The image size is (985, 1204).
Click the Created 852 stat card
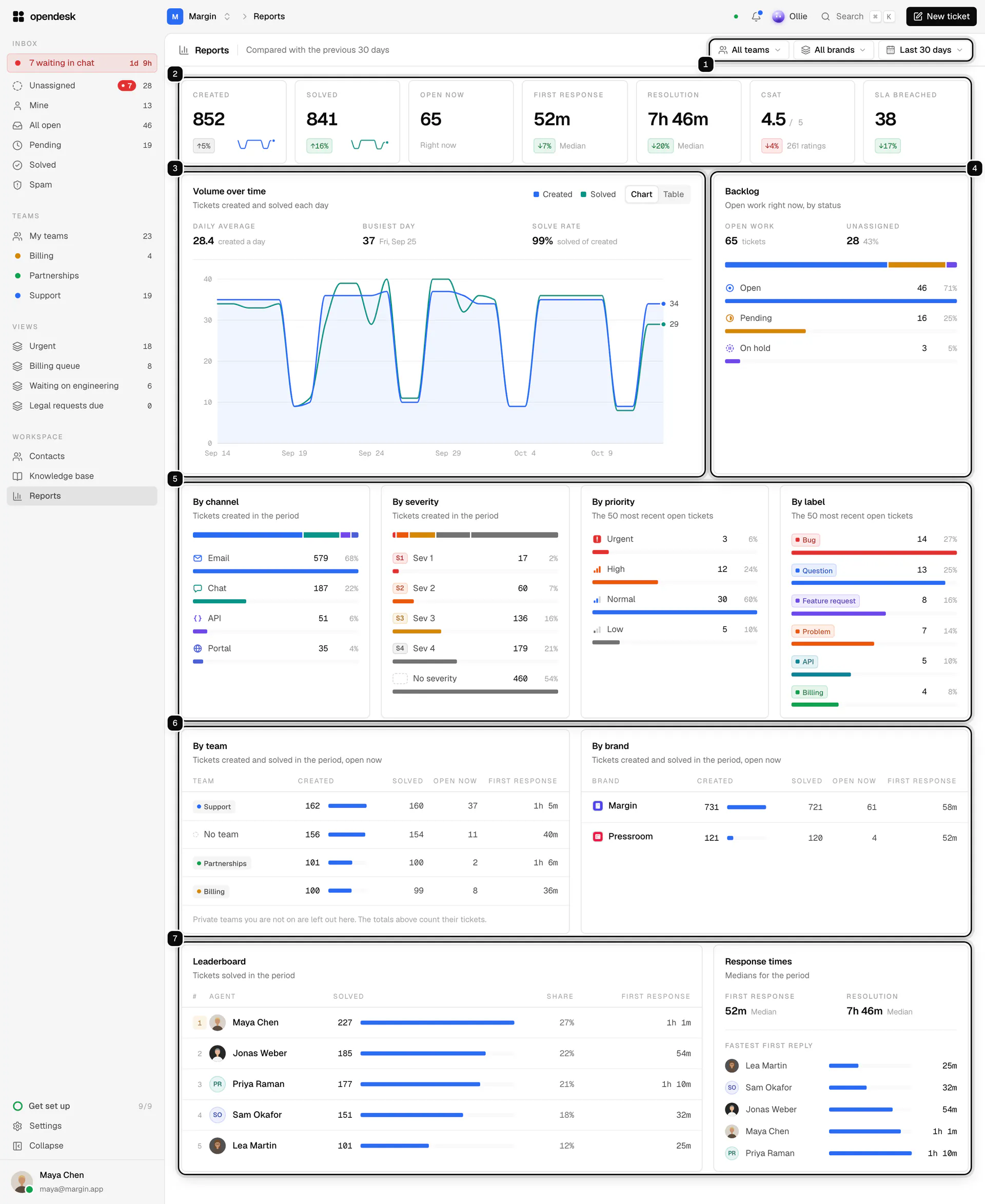pos(233,122)
